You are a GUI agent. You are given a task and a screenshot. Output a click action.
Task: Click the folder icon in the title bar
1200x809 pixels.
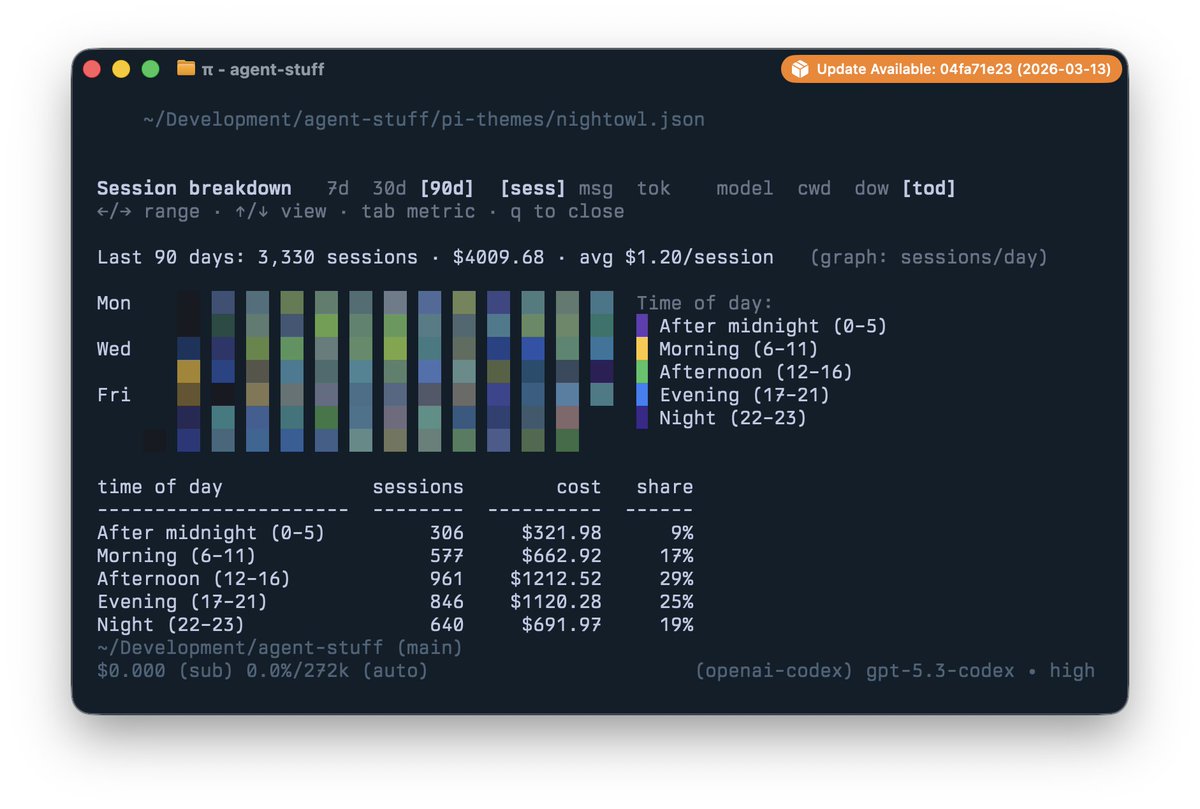(186, 69)
